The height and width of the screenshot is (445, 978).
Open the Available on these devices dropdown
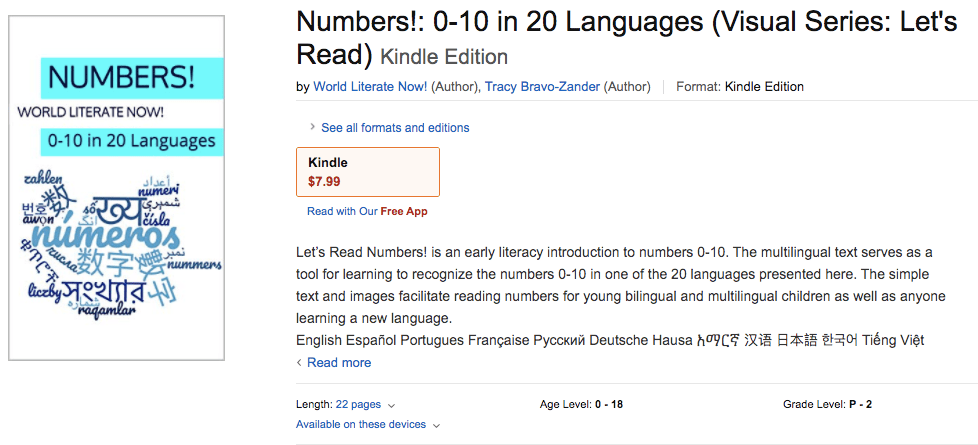point(361,425)
